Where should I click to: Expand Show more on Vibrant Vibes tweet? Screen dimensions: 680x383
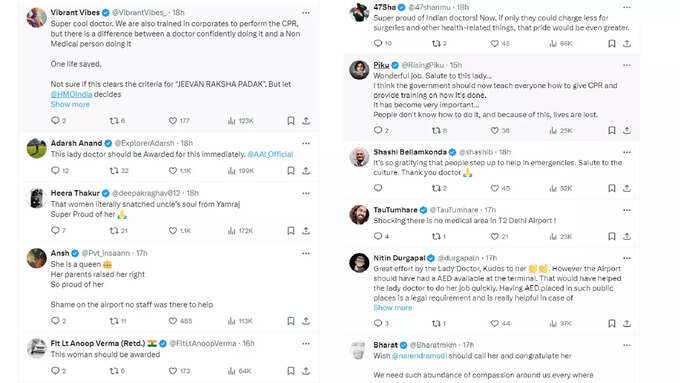click(x=70, y=105)
